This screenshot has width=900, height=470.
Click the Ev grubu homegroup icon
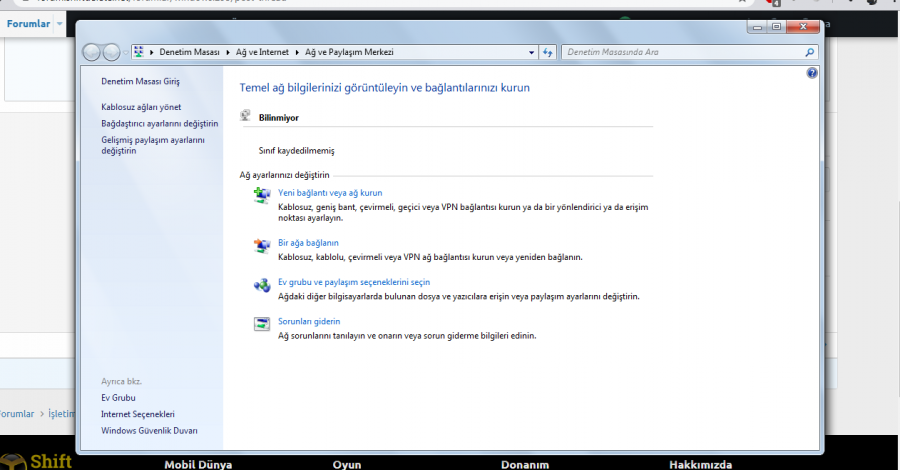[262, 285]
